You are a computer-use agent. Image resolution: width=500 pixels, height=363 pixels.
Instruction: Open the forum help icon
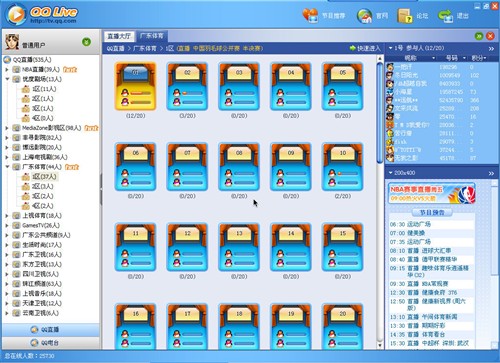click(x=405, y=16)
